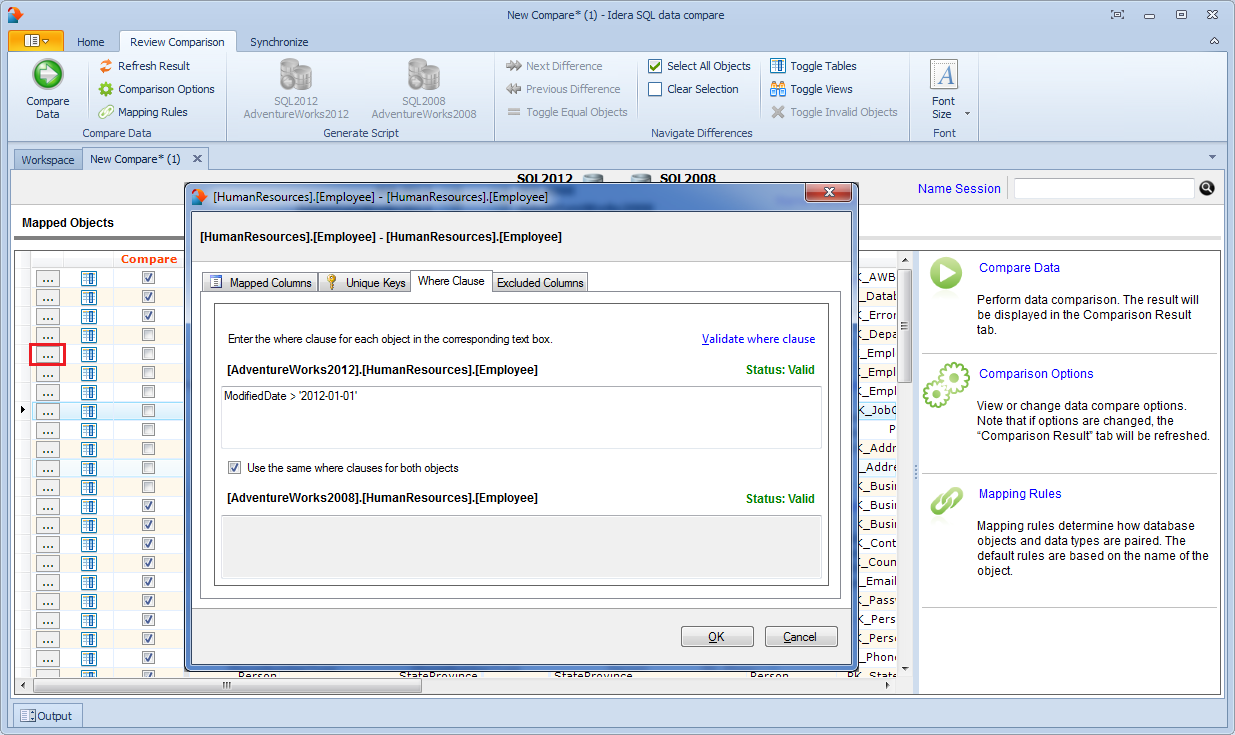This screenshot has width=1235, height=735.
Task: Click the Mapped Objects heading
Action: coord(68,223)
